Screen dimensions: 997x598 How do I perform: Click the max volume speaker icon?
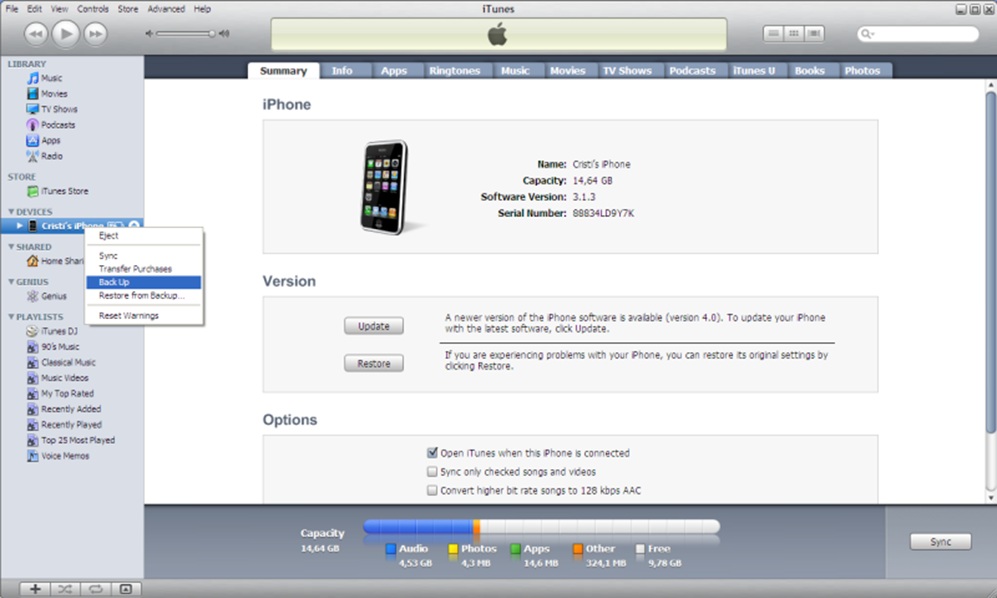coord(224,34)
